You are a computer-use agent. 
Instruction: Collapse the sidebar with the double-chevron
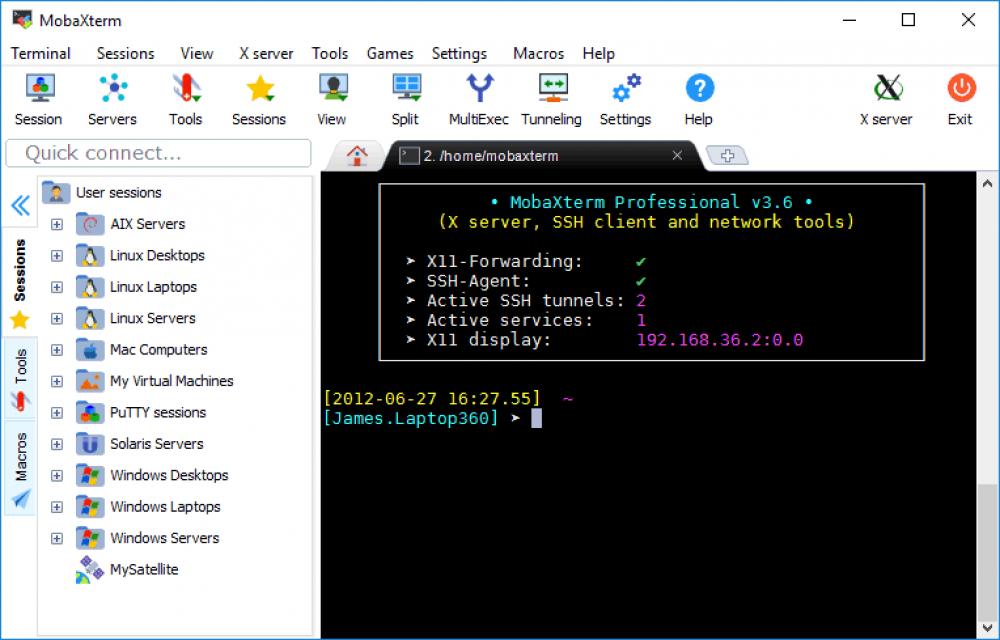20,204
